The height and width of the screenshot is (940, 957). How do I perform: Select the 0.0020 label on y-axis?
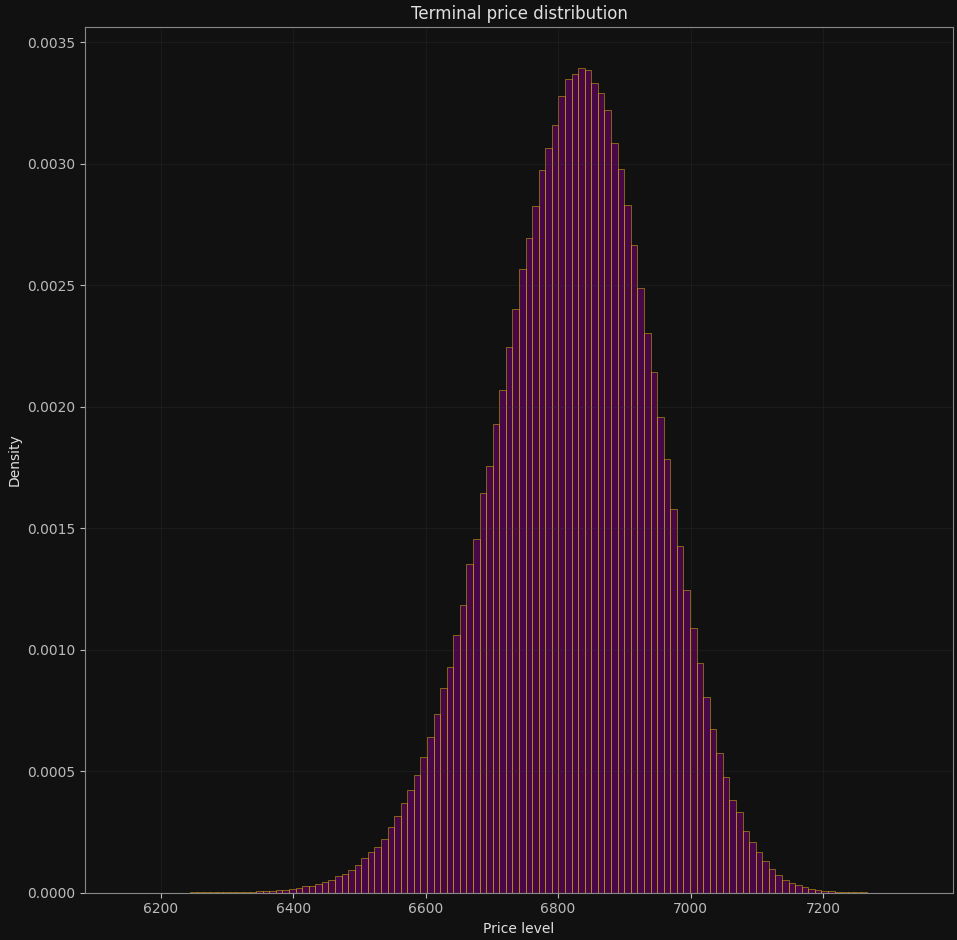click(x=50, y=403)
